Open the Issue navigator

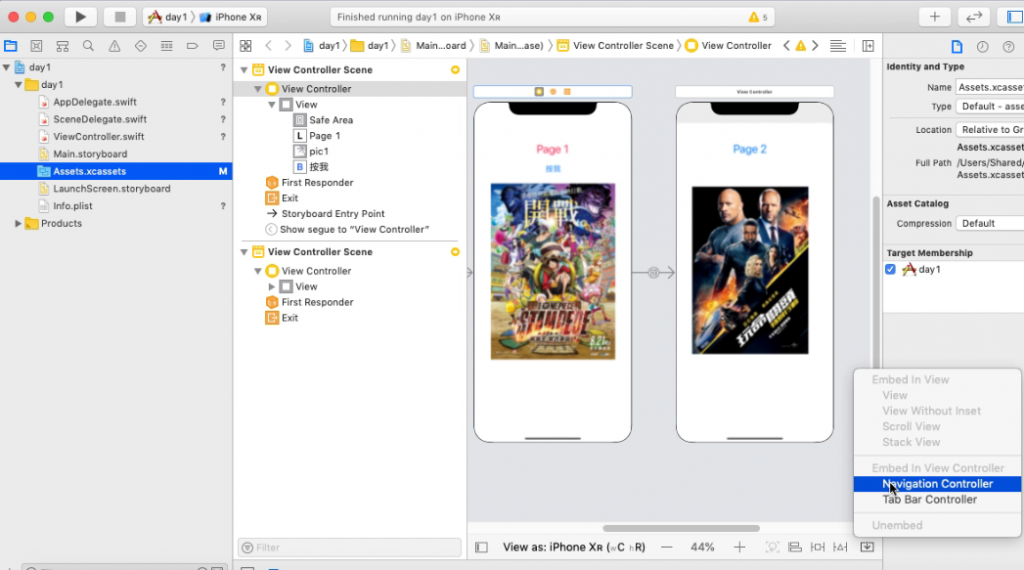point(114,46)
